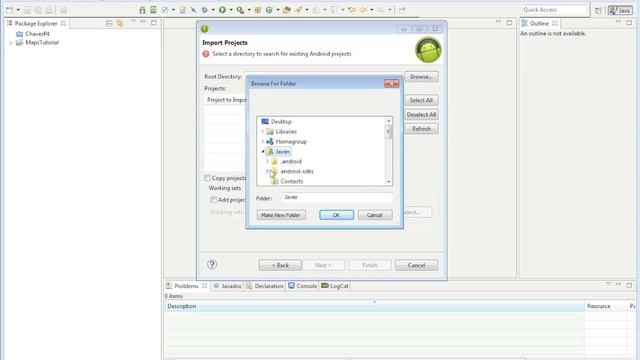Click the Select All button
The width and height of the screenshot is (640, 360).
click(421, 100)
